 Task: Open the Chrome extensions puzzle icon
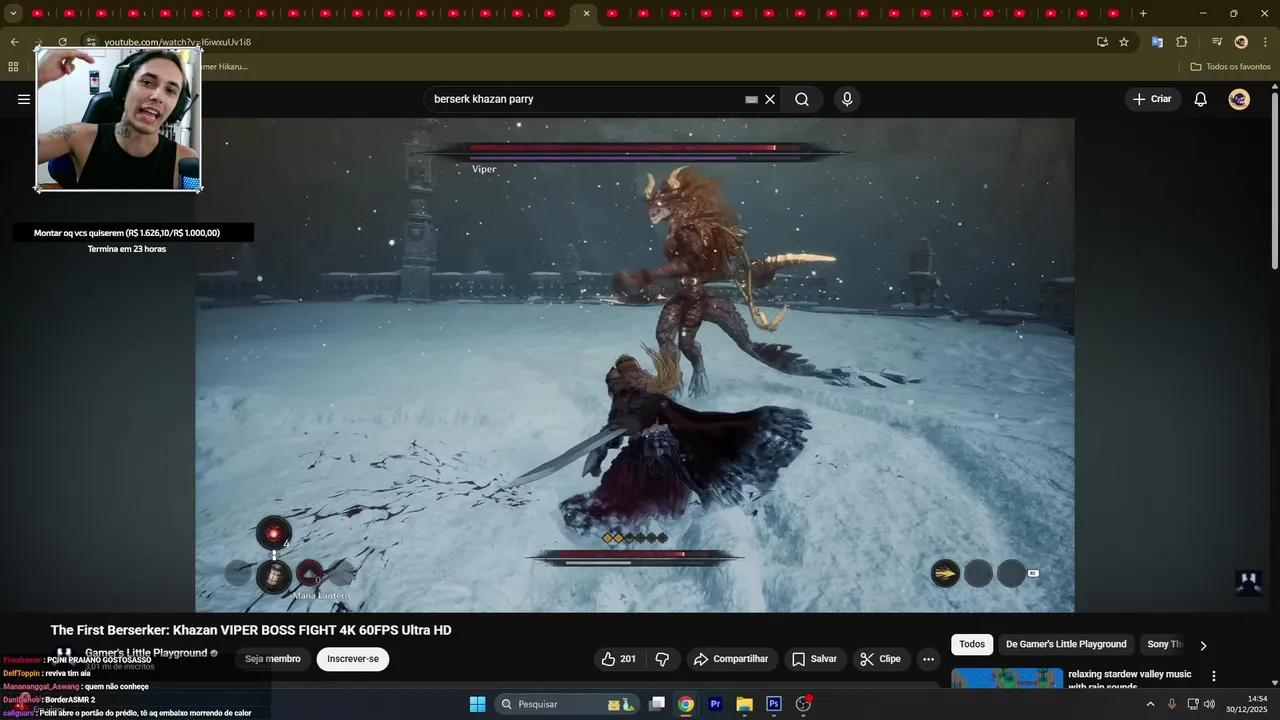pyautogui.click(x=1181, y=42)
